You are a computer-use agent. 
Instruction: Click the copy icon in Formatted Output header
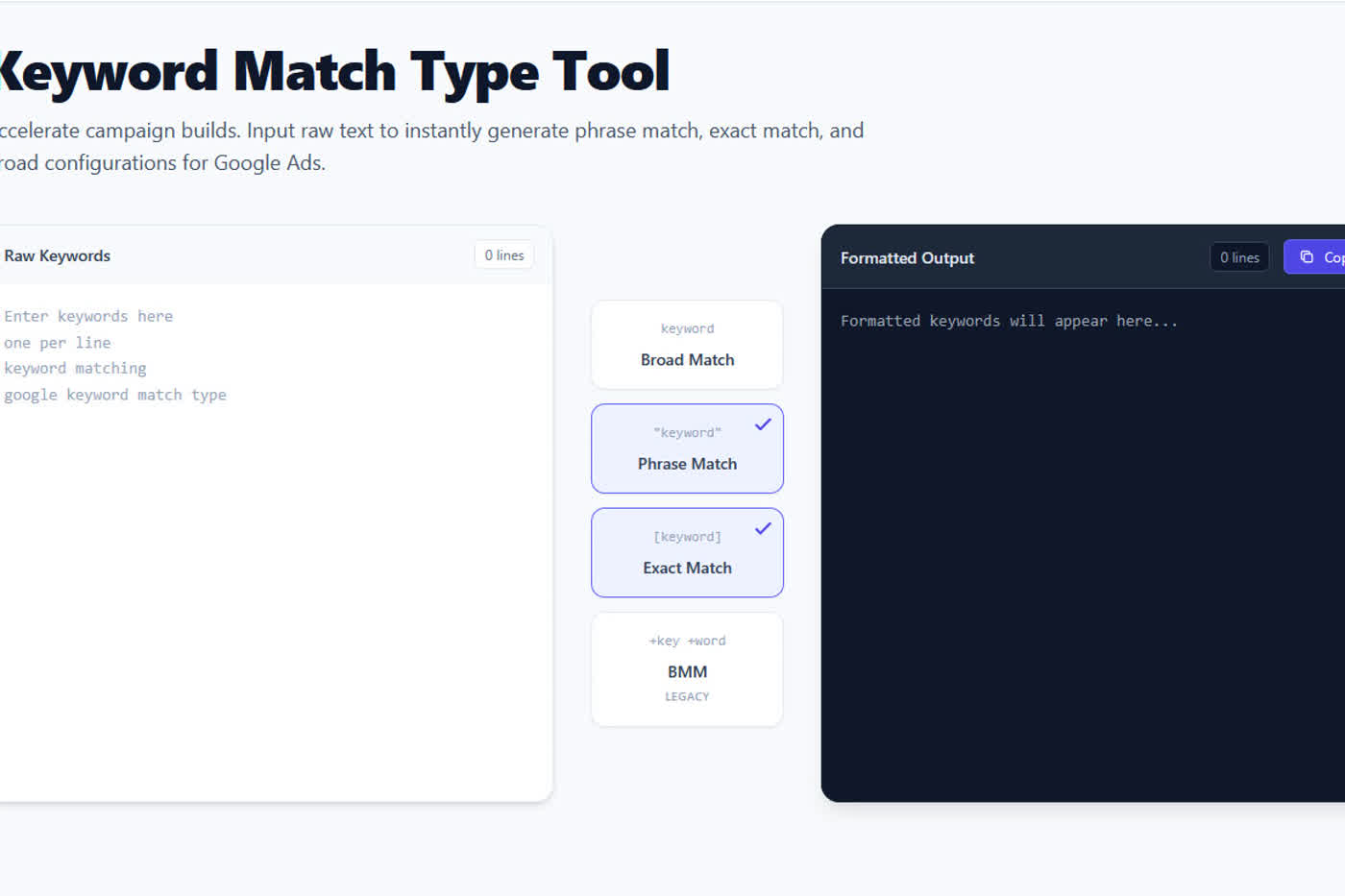click(1307, 257)
